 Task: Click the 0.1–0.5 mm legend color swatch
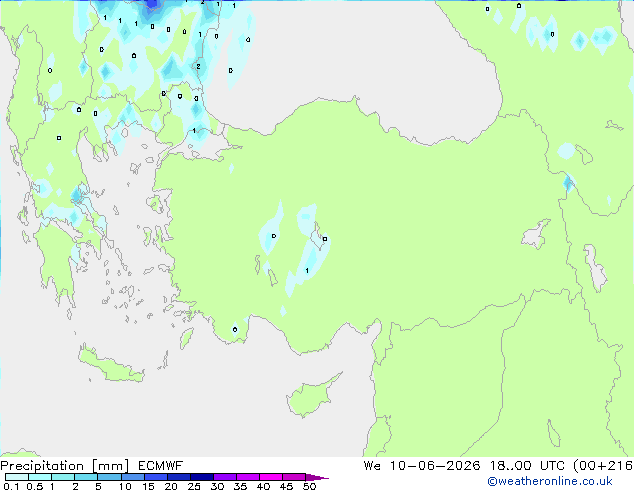(17, 477)
